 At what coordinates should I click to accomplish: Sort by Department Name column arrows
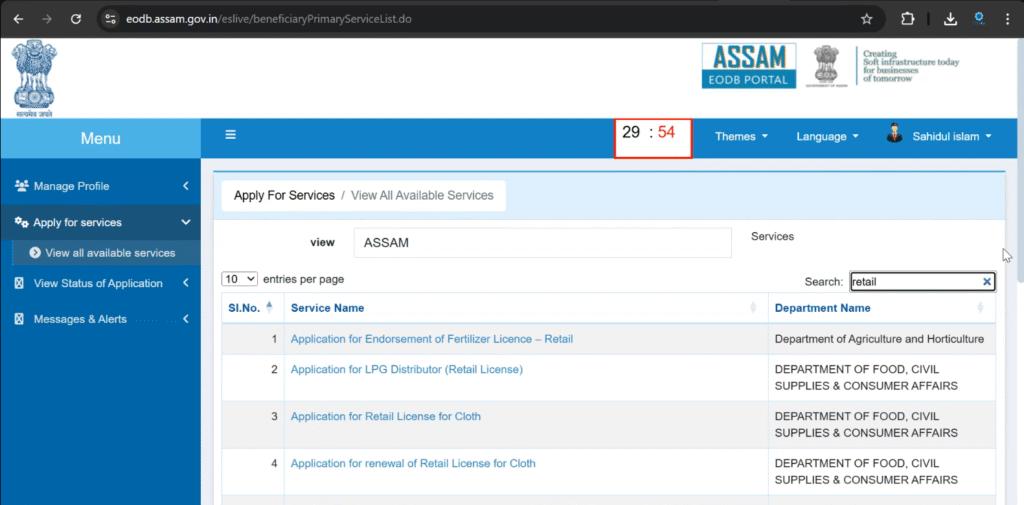[980, 308]
